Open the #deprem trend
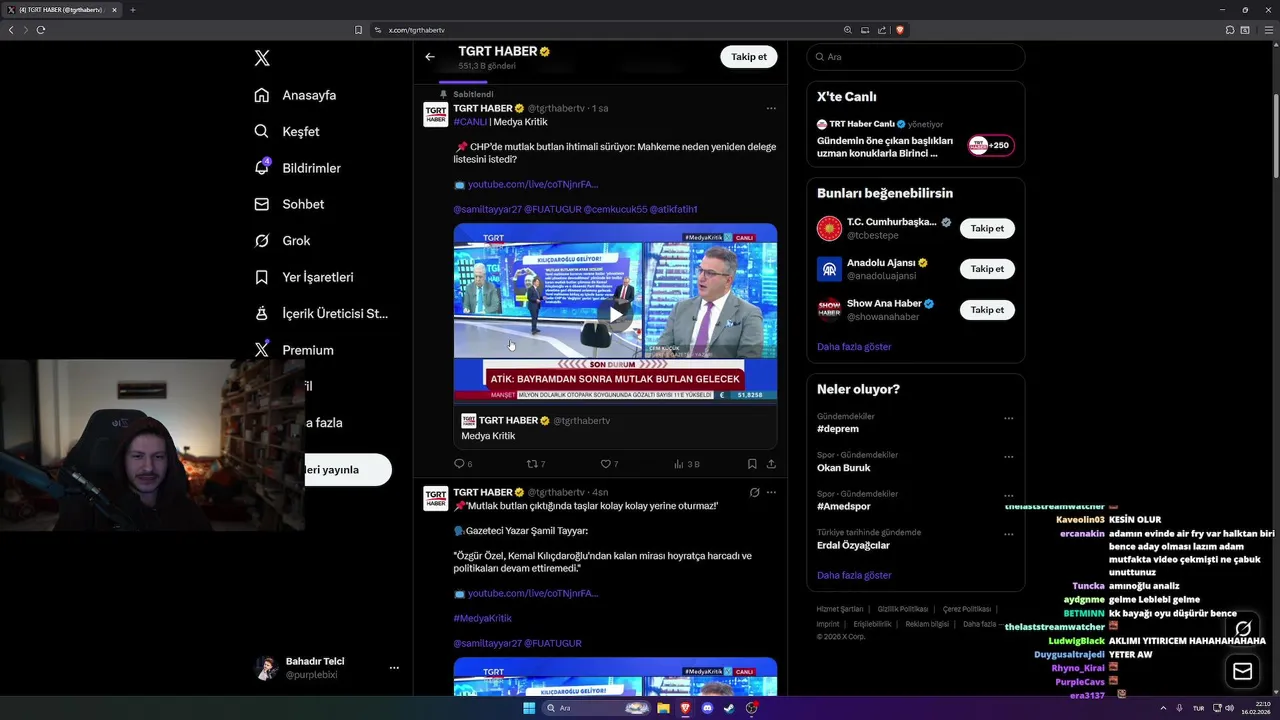The height and width of the screenshot is (720, 1280). (838, 429)
